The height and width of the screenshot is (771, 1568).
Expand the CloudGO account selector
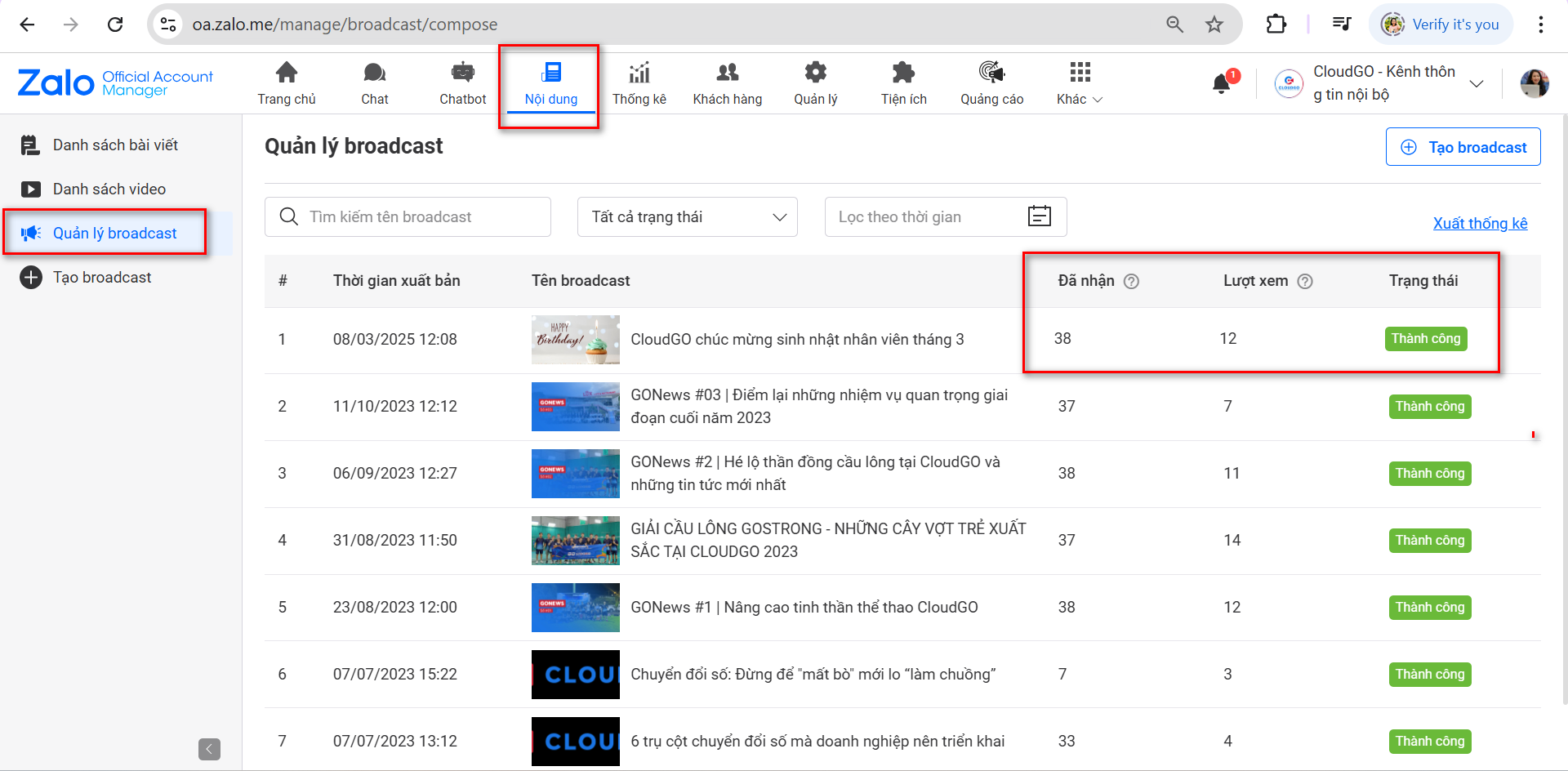[x=1477, y=82]
